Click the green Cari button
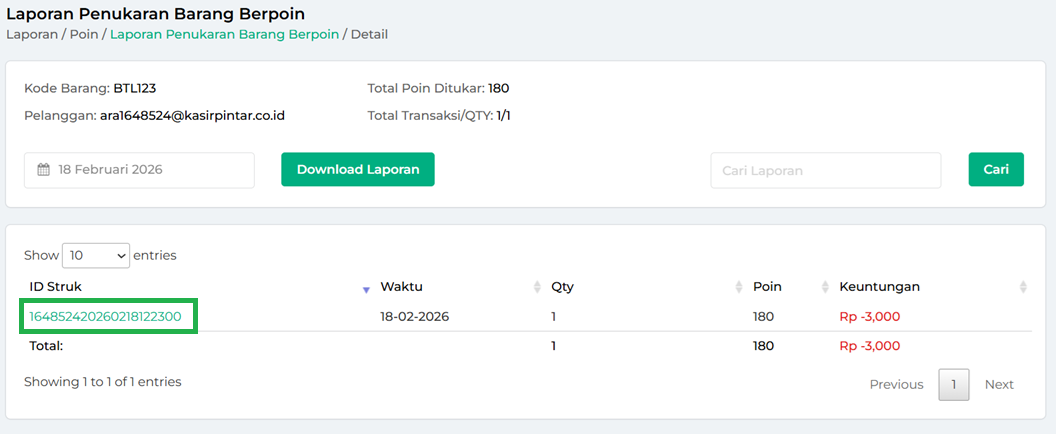The image size is (1056, 434). coord(996,169)
